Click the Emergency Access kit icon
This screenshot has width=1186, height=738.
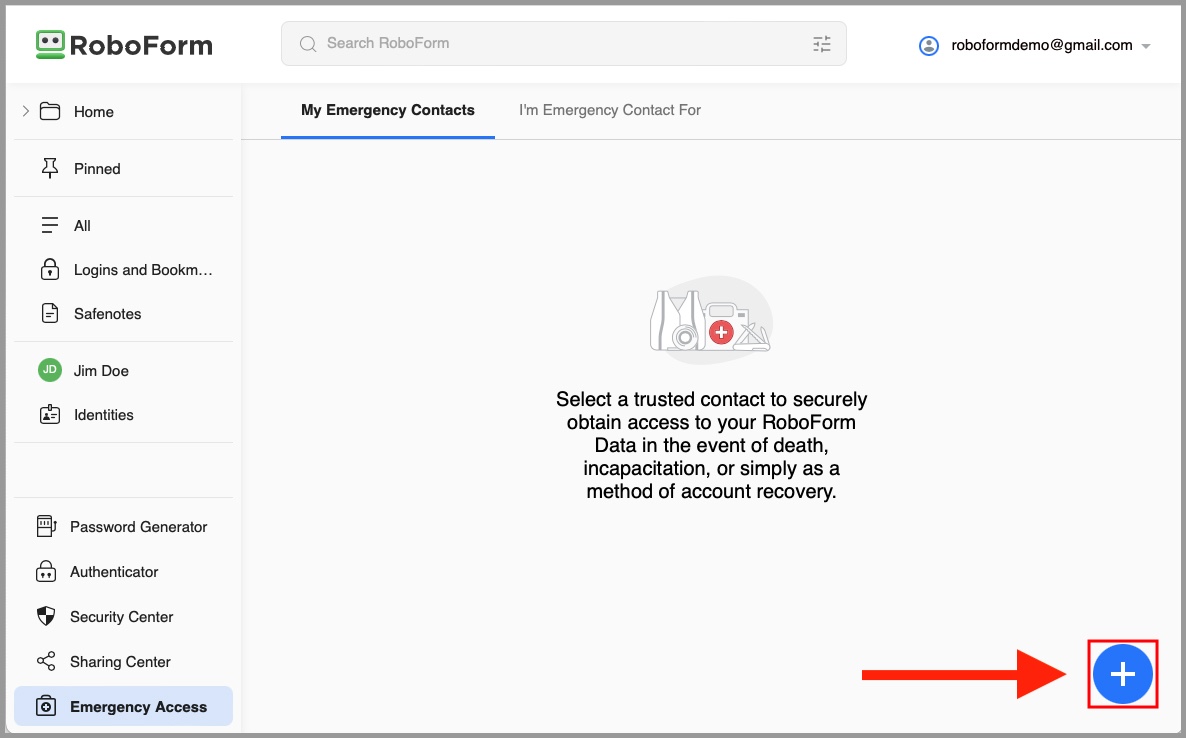point(46,706)
